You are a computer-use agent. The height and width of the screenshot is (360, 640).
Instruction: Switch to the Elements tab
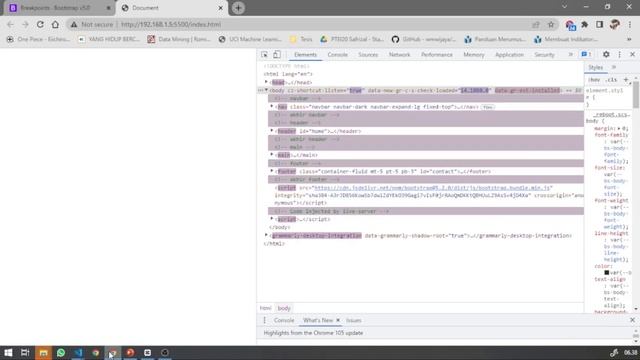305,55
